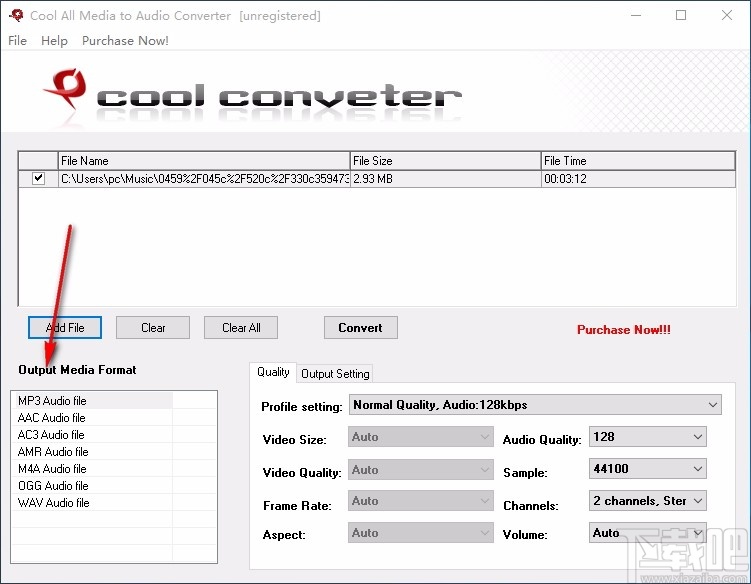Click the 00:03:12 file time cell
The image size is (751, 584).
pos(638,179)
